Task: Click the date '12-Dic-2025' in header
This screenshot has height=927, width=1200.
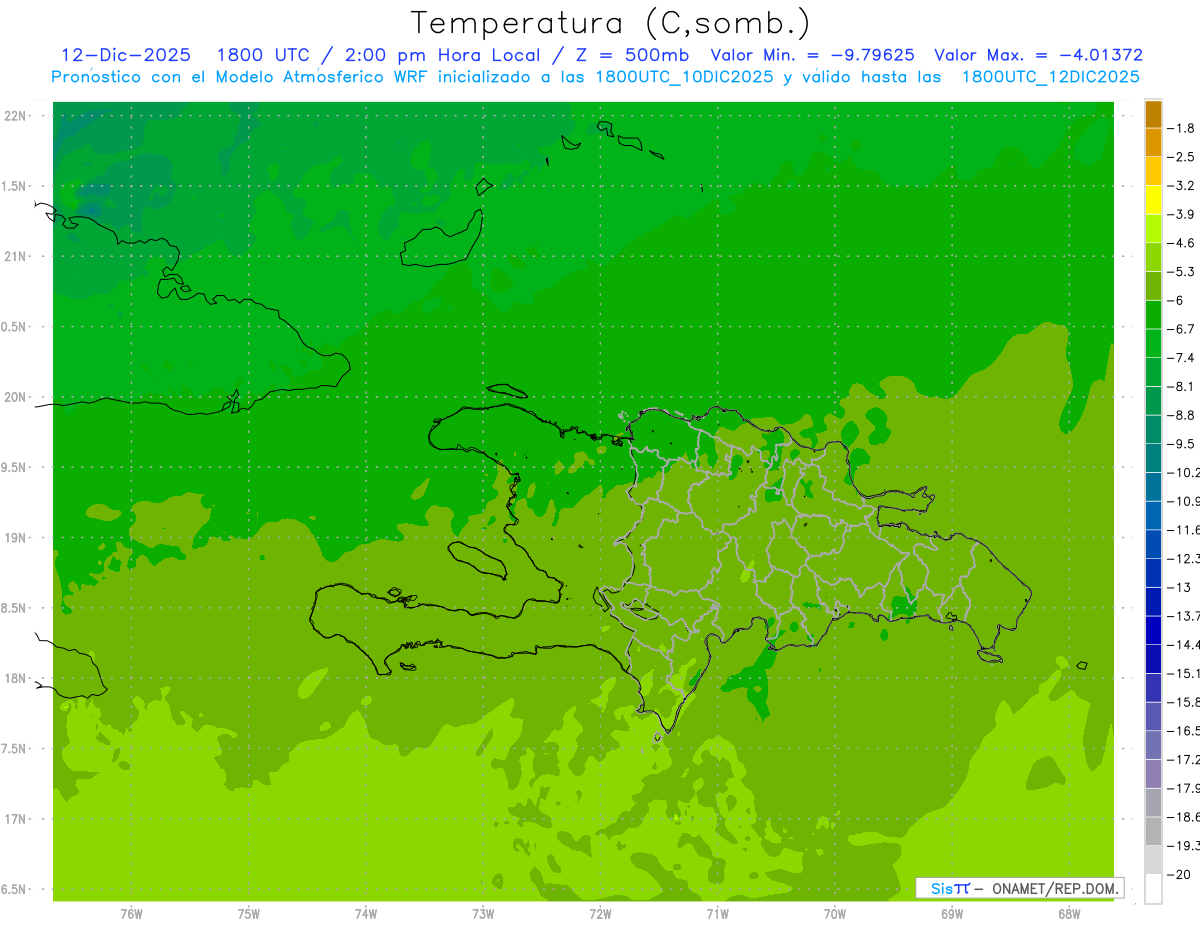Action: pos(125,55)
